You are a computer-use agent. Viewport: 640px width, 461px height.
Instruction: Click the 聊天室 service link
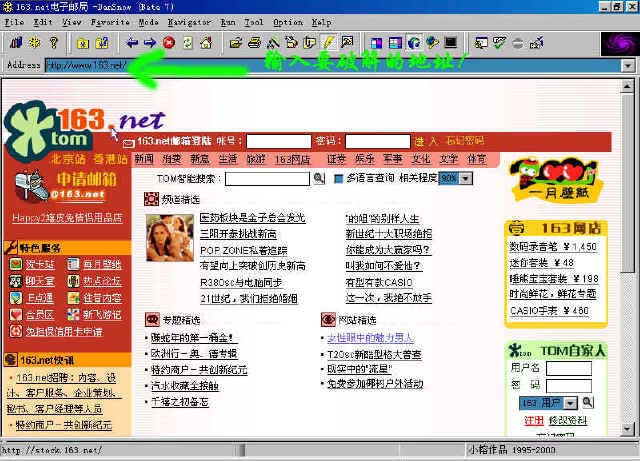40,281
